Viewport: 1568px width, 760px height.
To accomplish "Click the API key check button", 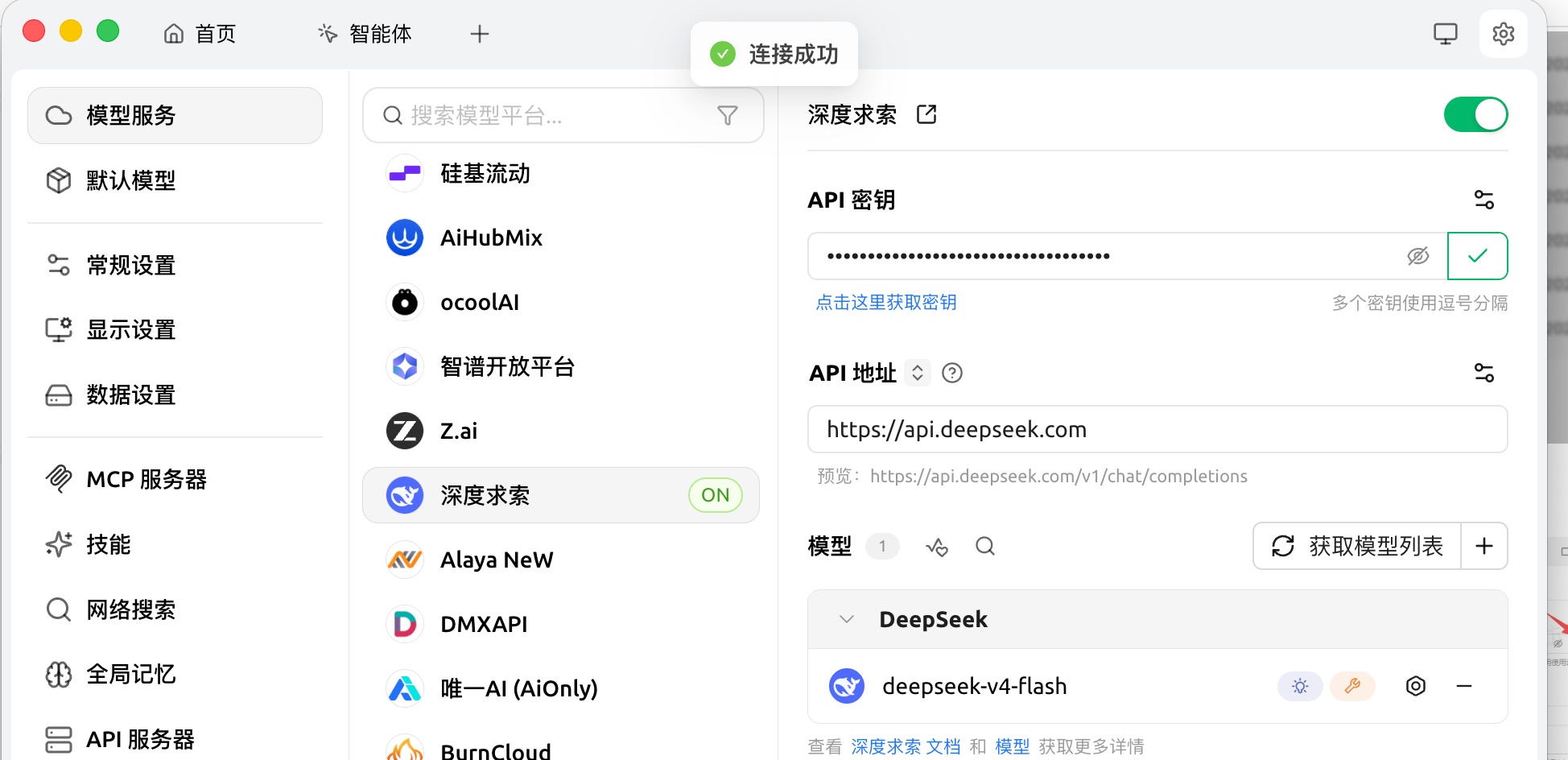I will pyautogui.click(x=1477, y=256).
